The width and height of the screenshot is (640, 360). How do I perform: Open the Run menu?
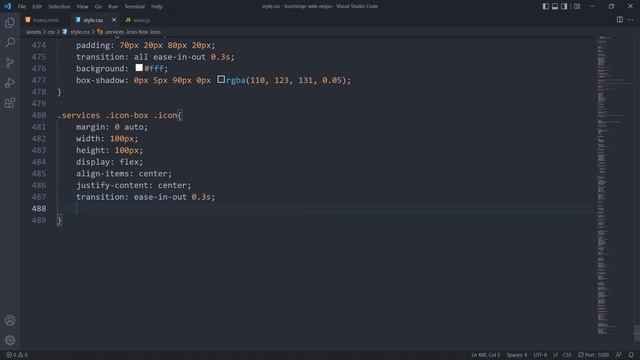[x=113, y=7]
